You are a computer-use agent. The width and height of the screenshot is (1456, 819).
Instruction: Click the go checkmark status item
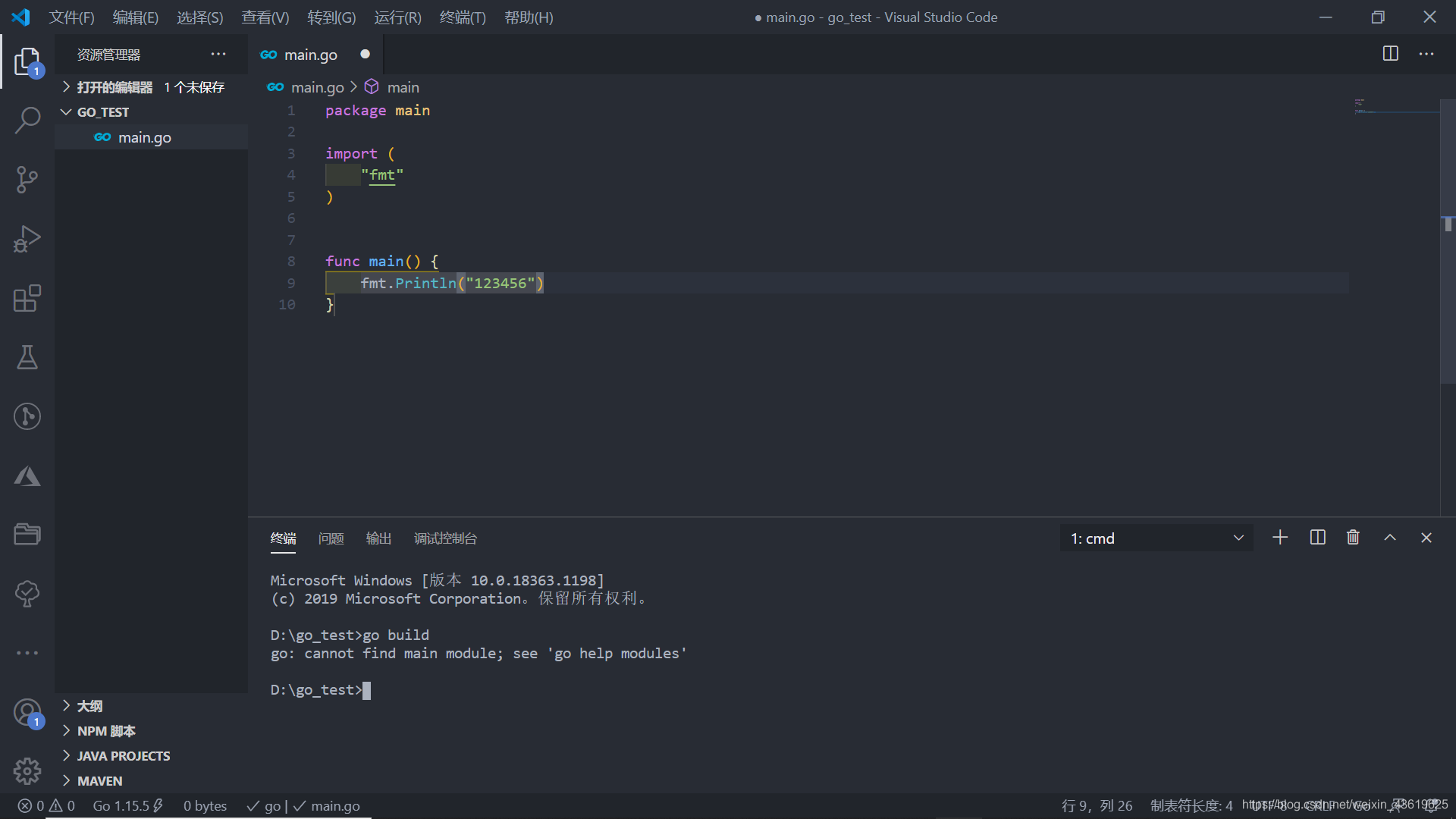point(263,805)
